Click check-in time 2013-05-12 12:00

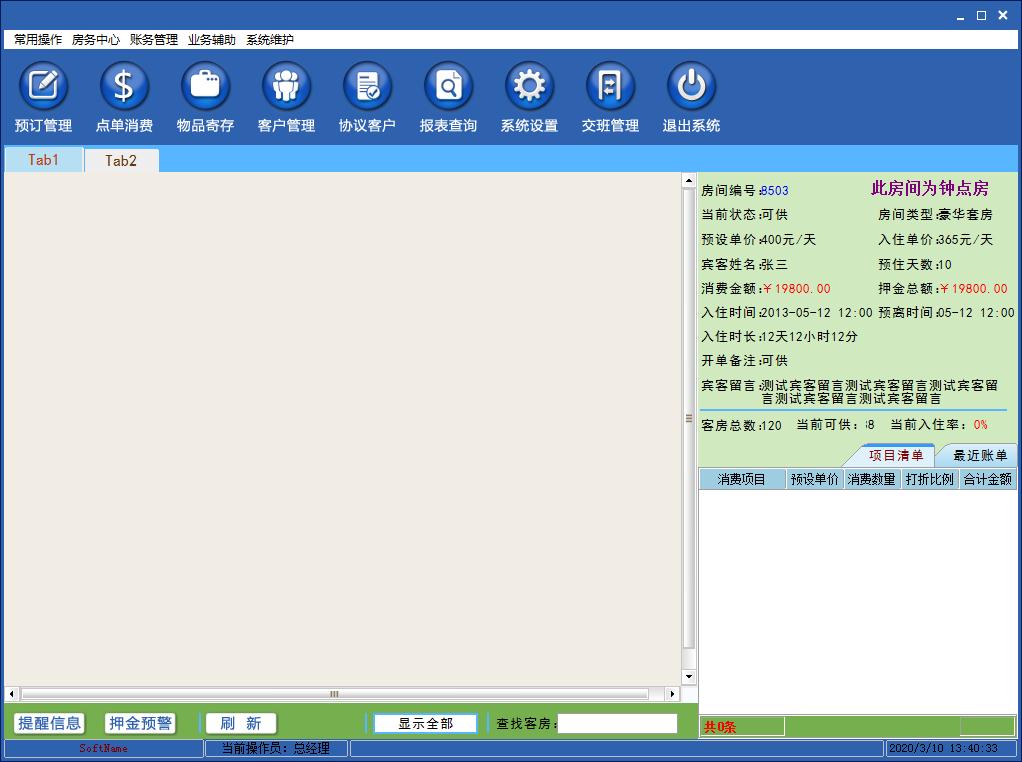tap(817, 312)
